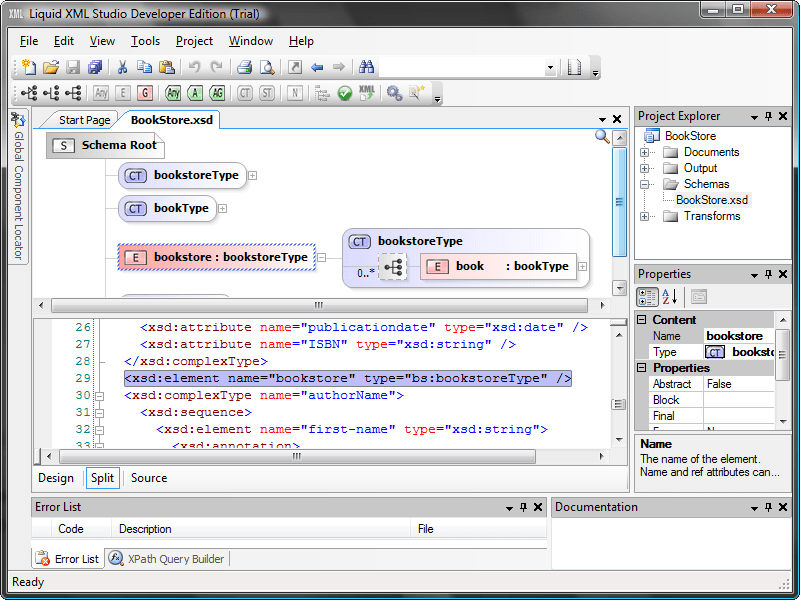The image size is (800, 600).
Task: Switch to Design view
Action: (55, 478)
